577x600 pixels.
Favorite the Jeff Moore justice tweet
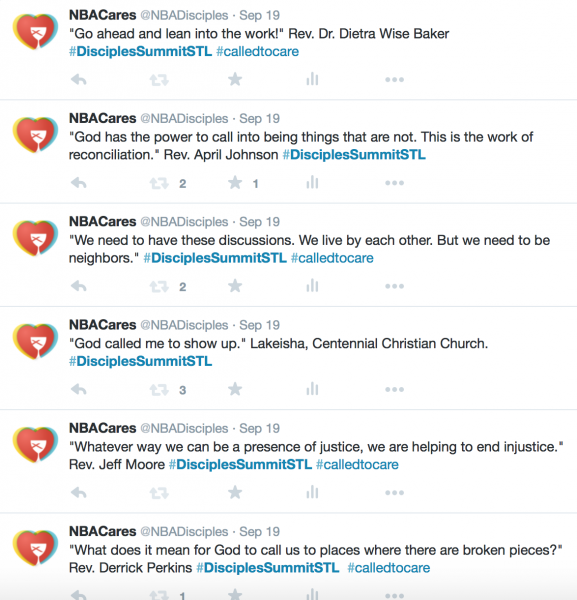[235, 492]
